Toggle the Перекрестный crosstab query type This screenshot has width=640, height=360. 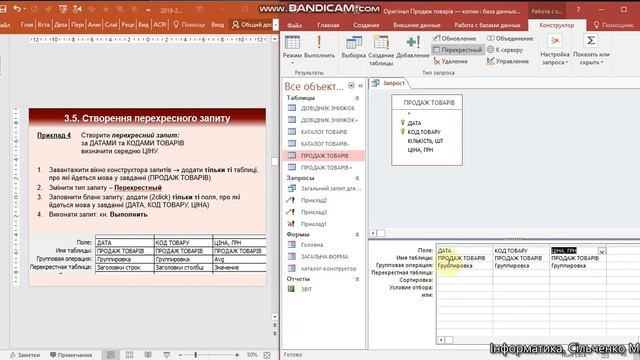(x=457, y=50)
